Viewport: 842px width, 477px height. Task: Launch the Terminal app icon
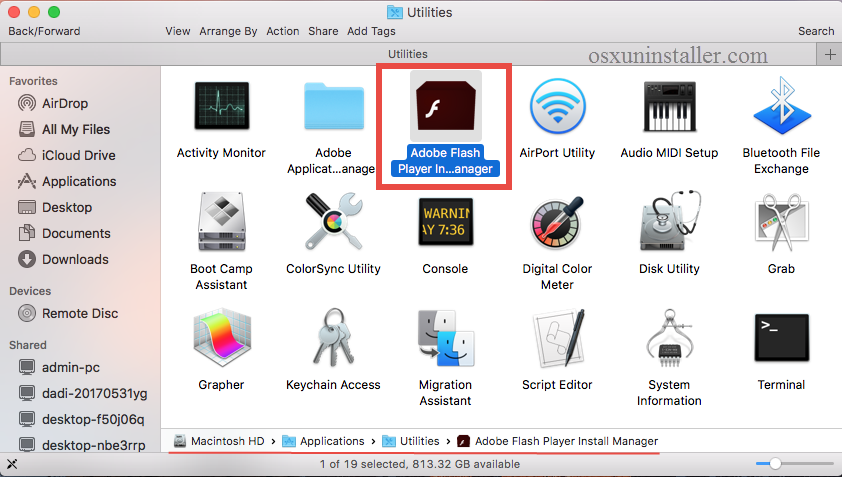coord(782,338)
